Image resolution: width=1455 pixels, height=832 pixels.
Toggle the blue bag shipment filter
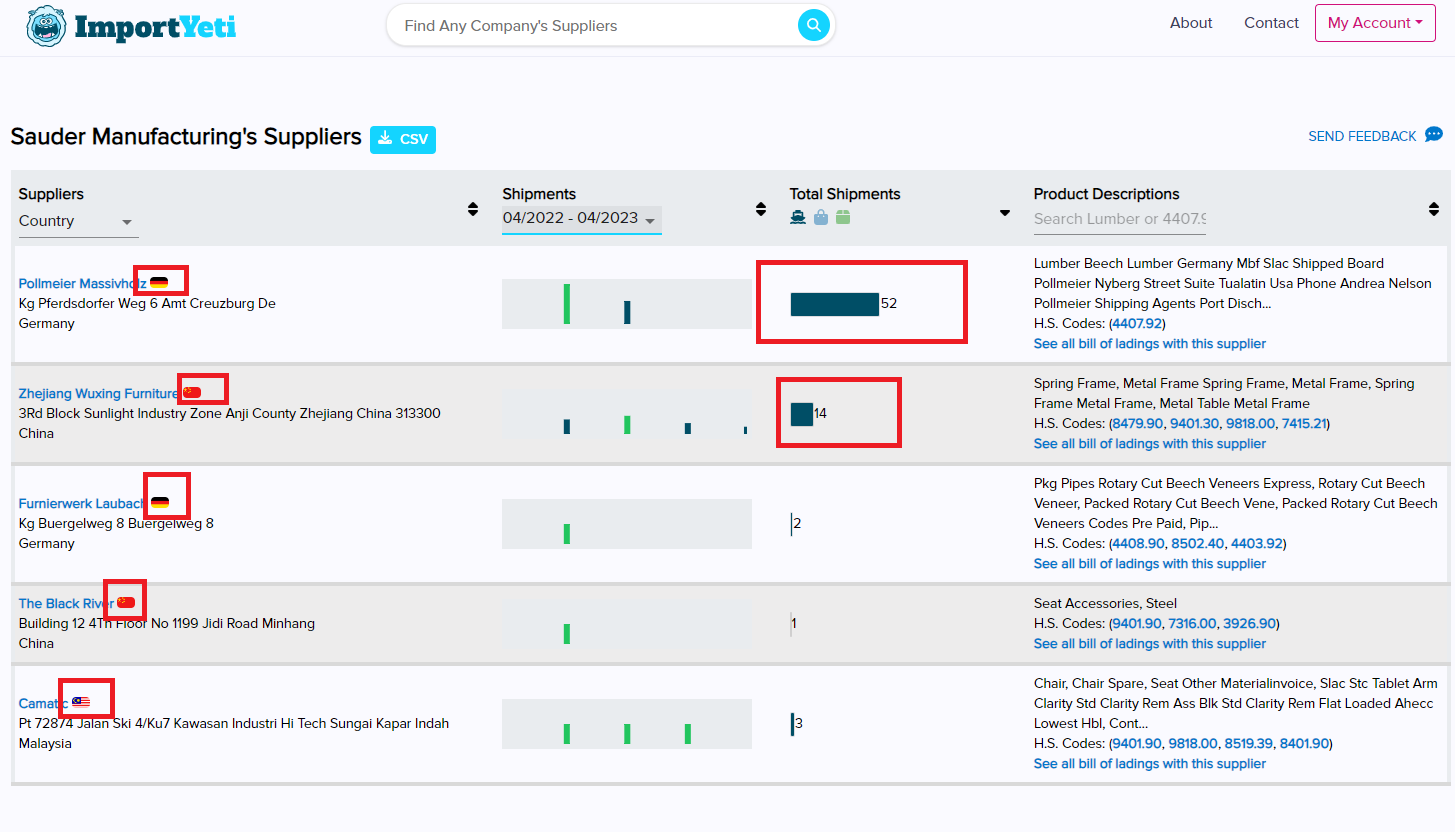(x=821, y=217)
